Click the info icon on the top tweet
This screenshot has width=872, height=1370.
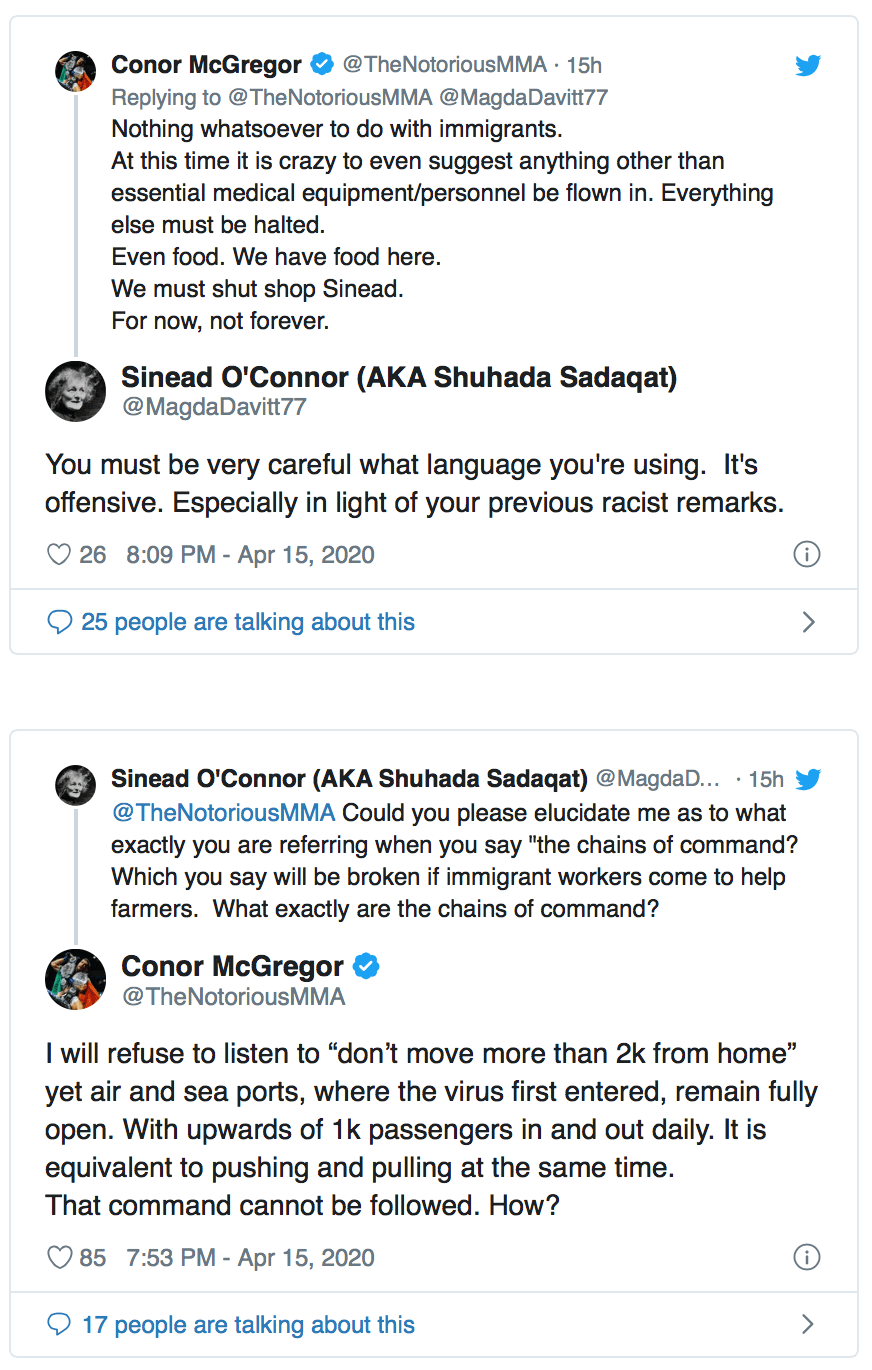coord(807,554)
